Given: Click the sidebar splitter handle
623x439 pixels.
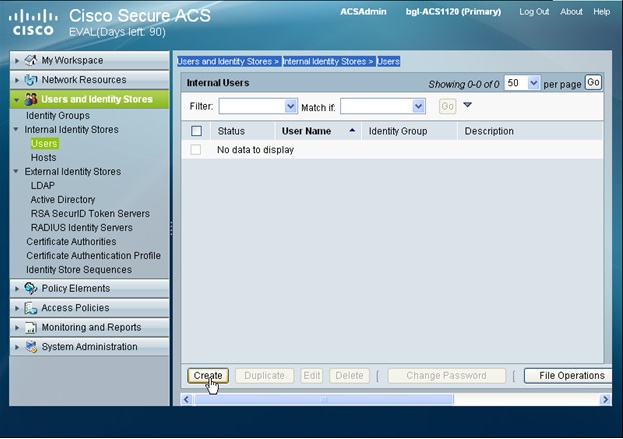Looking at the screenshot, I should (171, 228).
